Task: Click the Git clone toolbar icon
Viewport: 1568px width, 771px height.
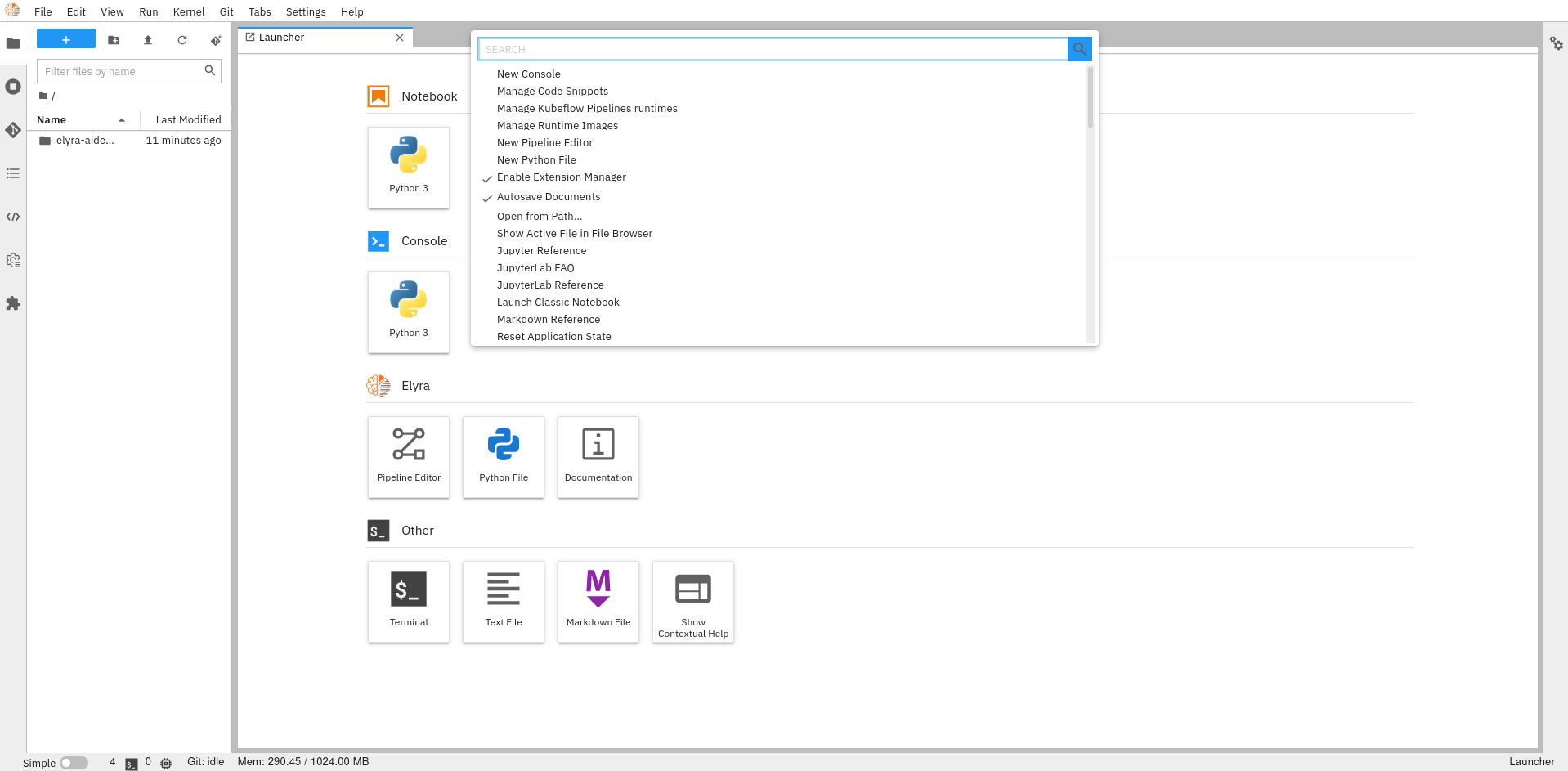Action: click(216, 39)
